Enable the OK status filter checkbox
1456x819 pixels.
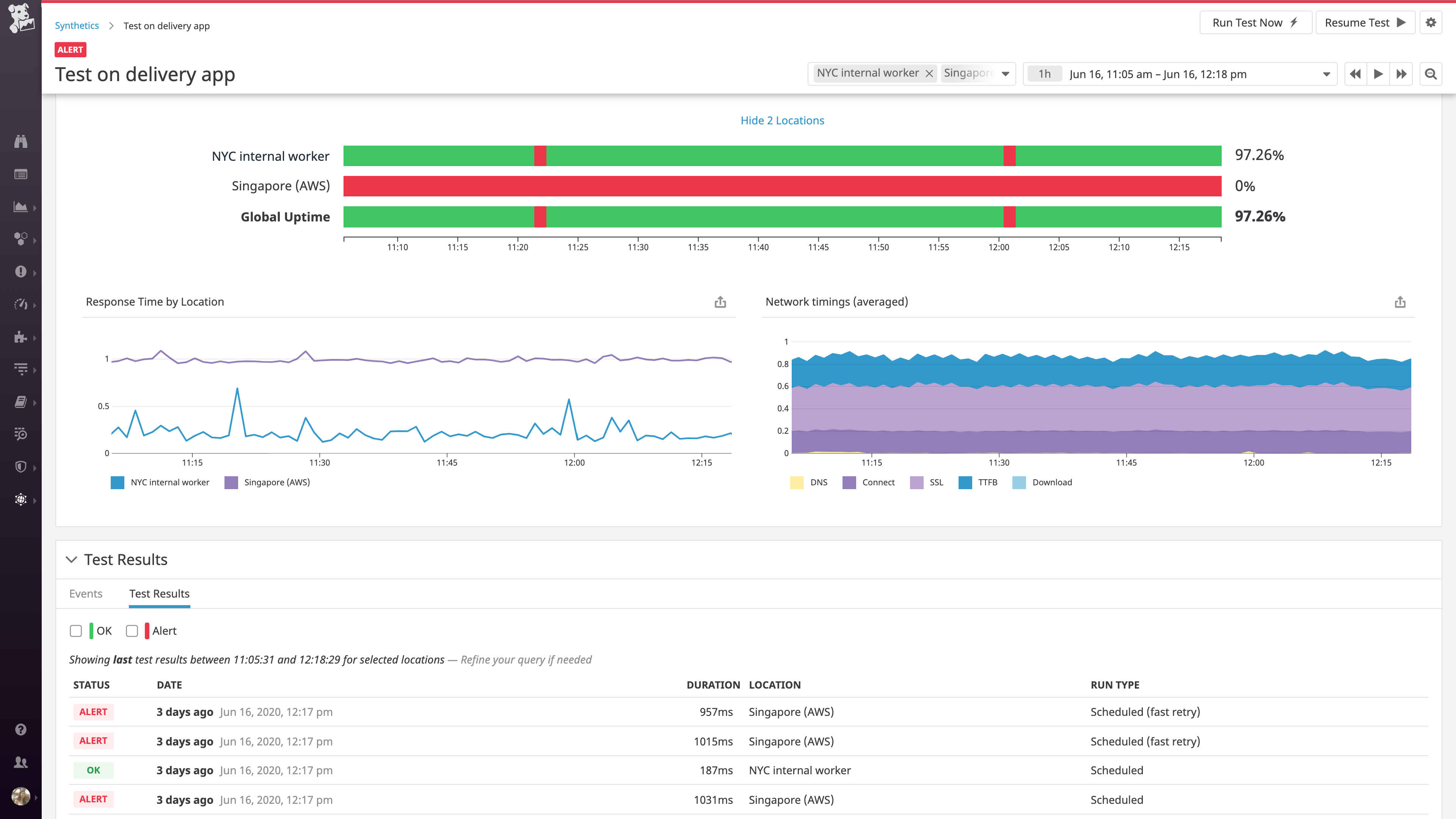76,631
